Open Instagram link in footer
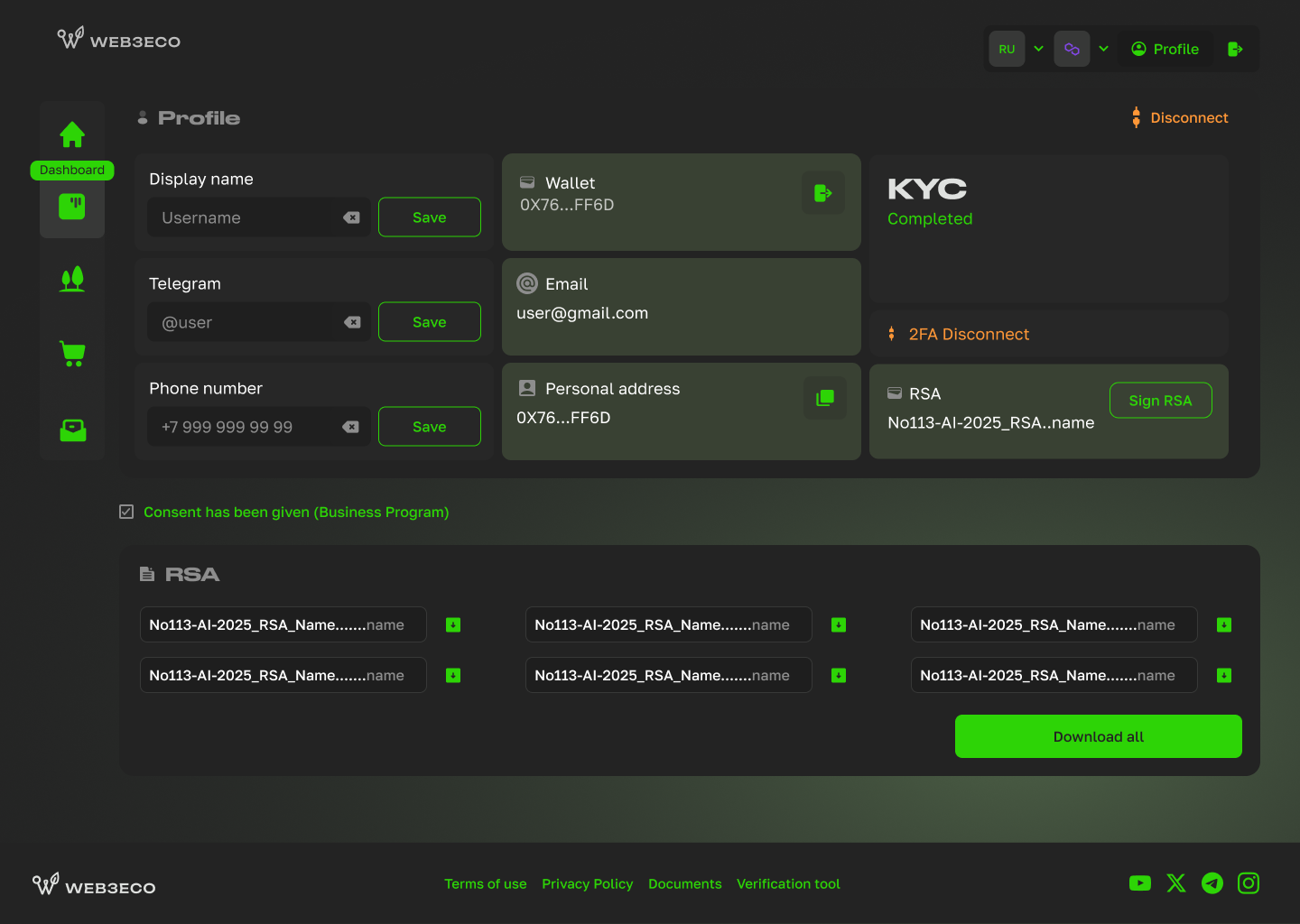The width and height of the screenshot is (1300, 924). (1249, 883)
